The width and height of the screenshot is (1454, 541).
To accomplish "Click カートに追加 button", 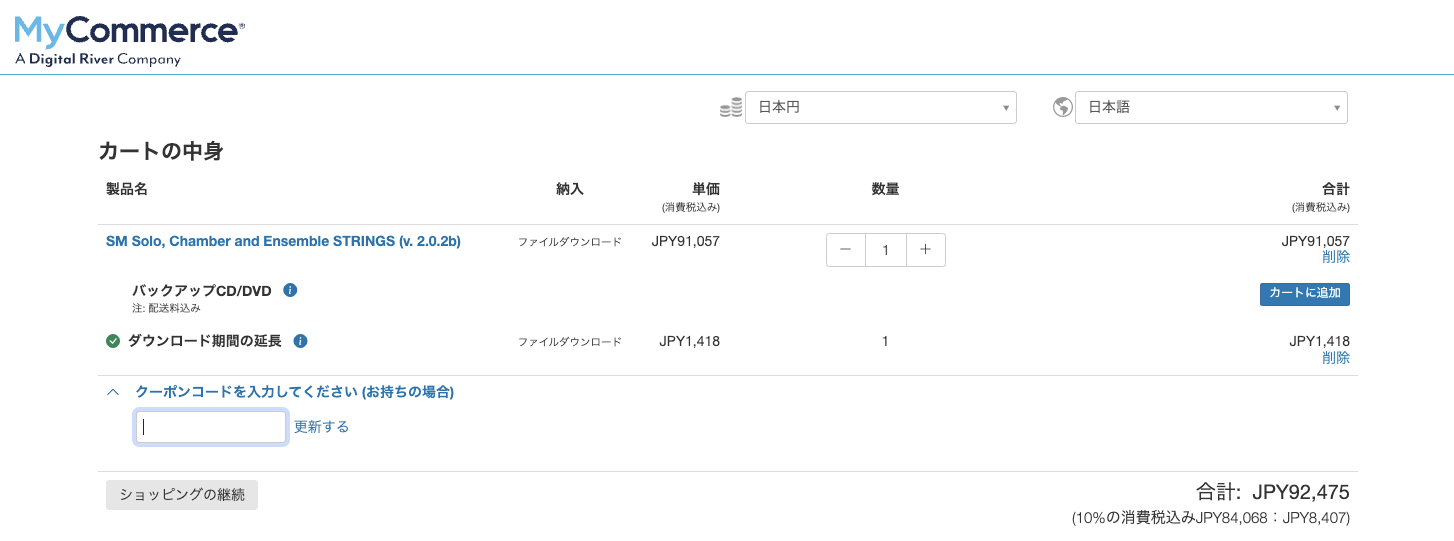I will coord(1304,293).
